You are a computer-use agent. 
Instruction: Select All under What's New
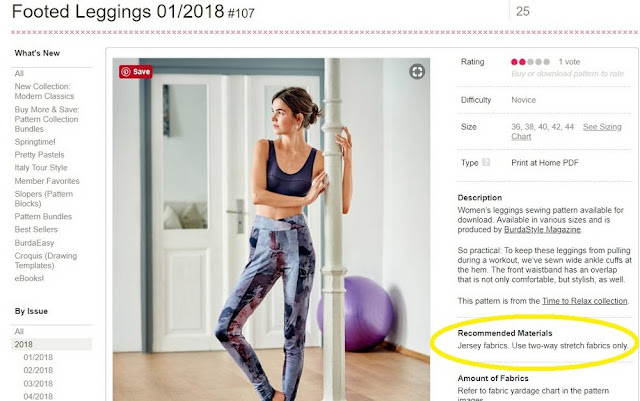(19, 74)
